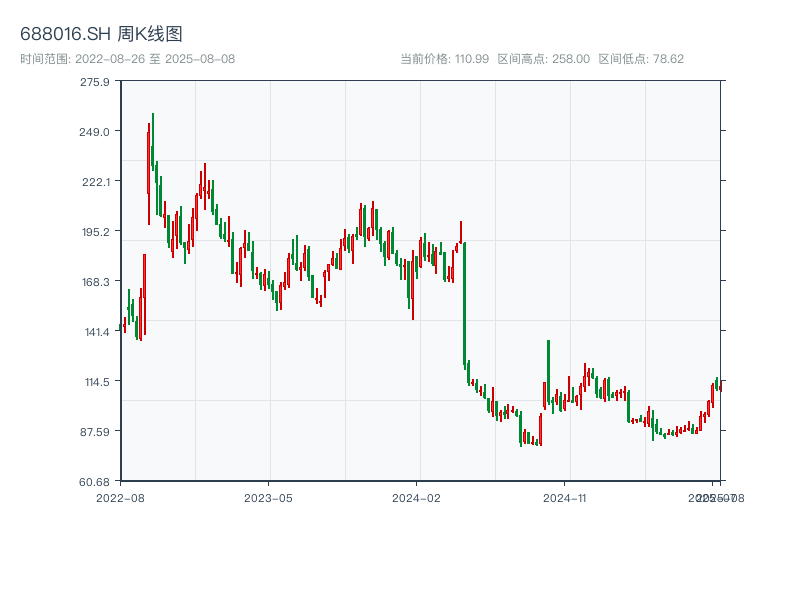The height and width of the screenshot is (600, 800).
Task: Click the 区间高点 258.00 label
Action: tap(543, 59)
